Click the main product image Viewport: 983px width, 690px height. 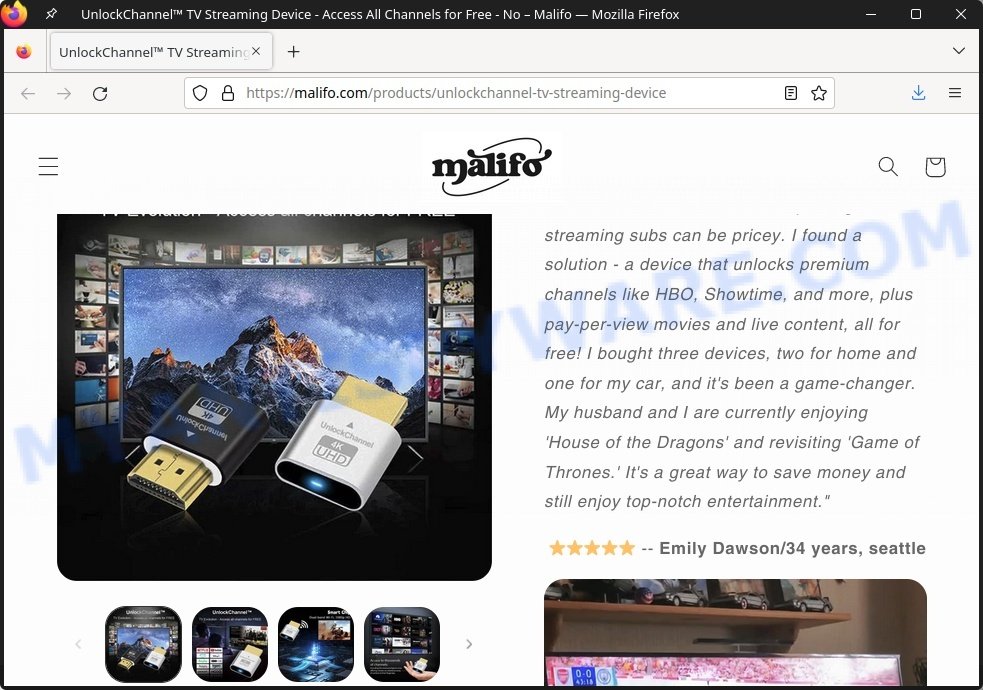coord(274,397)
